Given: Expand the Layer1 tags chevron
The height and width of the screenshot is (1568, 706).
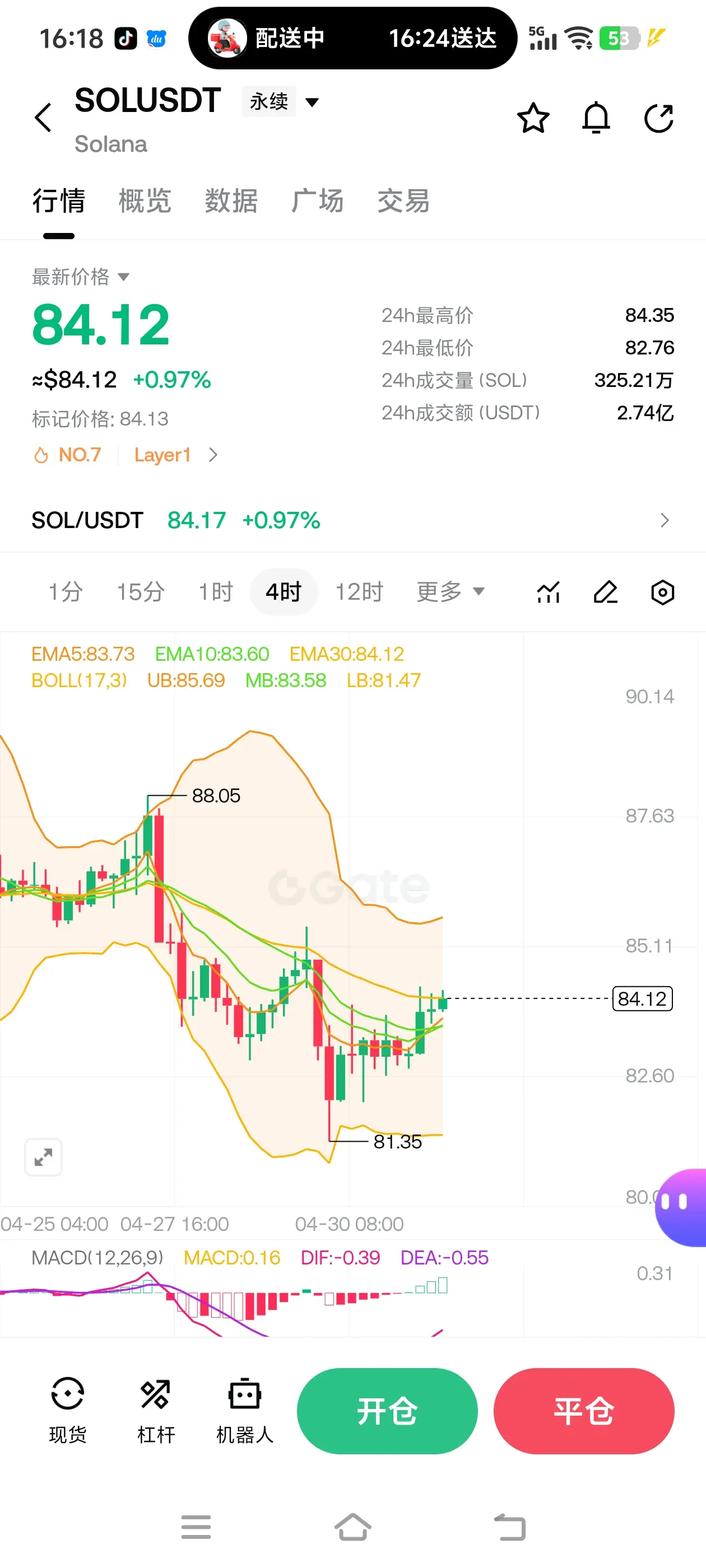Looking at the screenshot, I should click(x=212, y=455).
